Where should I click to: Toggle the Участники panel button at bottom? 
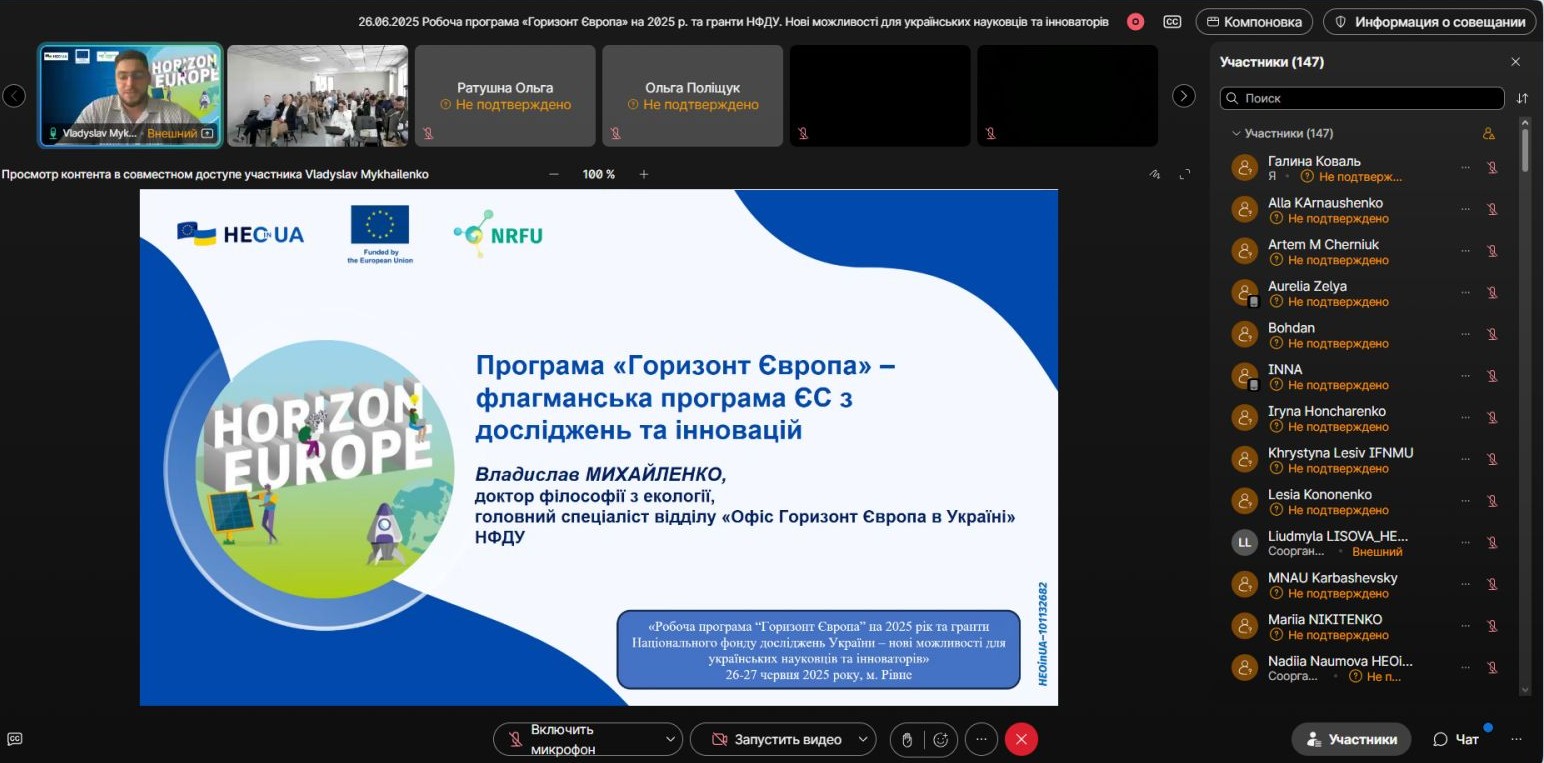pyautogui.click(x=1351, y=740)
